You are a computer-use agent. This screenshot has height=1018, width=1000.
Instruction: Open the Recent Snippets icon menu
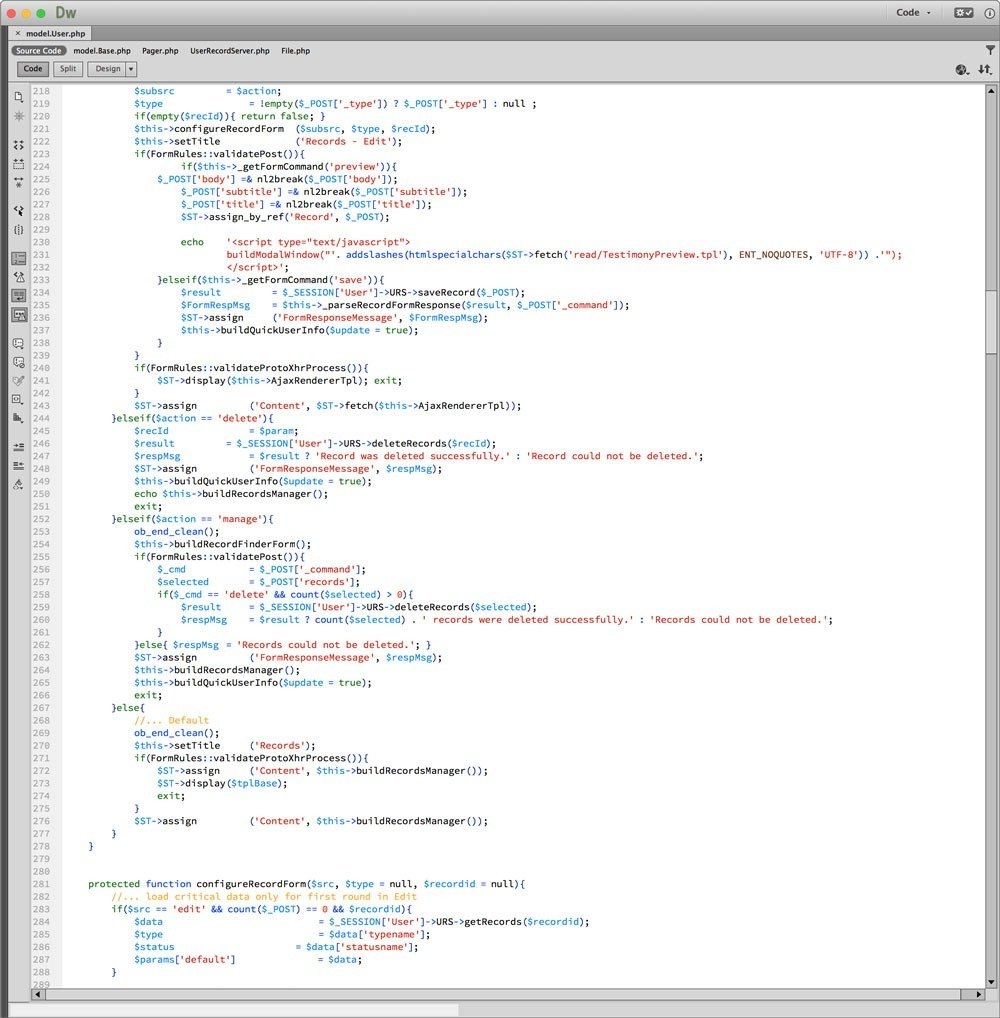[18, 400]
